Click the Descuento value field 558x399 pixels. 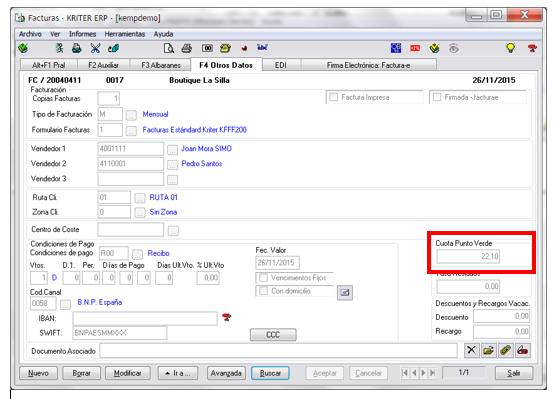(501, 316)
